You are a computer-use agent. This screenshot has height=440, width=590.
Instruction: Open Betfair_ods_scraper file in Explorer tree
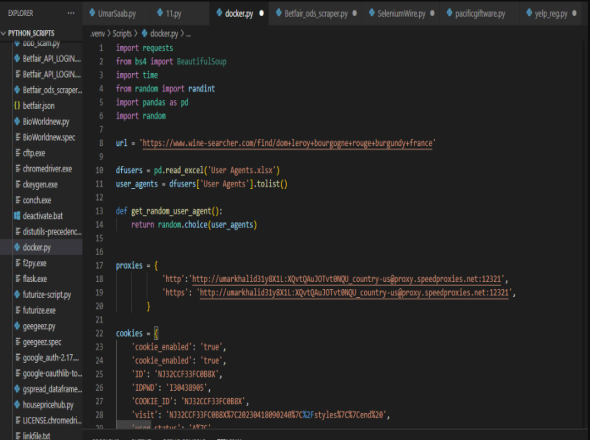point(52,90)
